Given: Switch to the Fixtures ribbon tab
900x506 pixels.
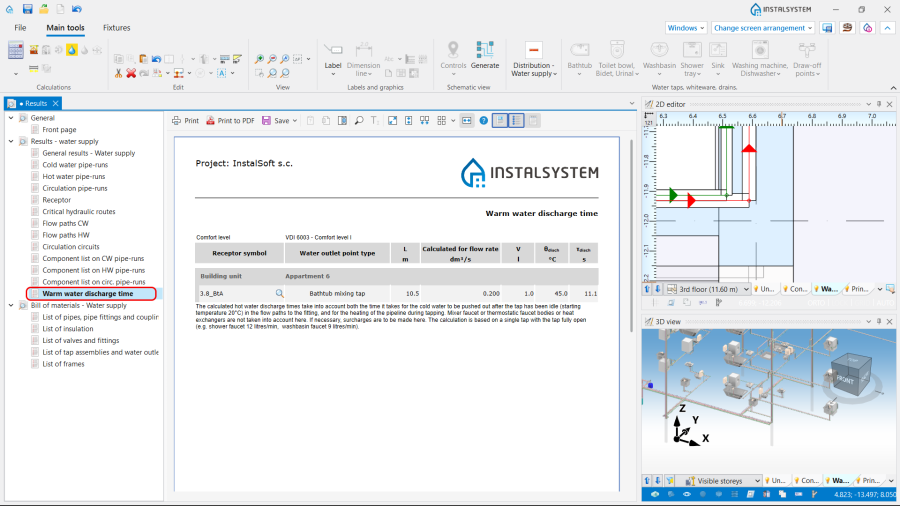Looking at the screenshot, I should point(116,28).
